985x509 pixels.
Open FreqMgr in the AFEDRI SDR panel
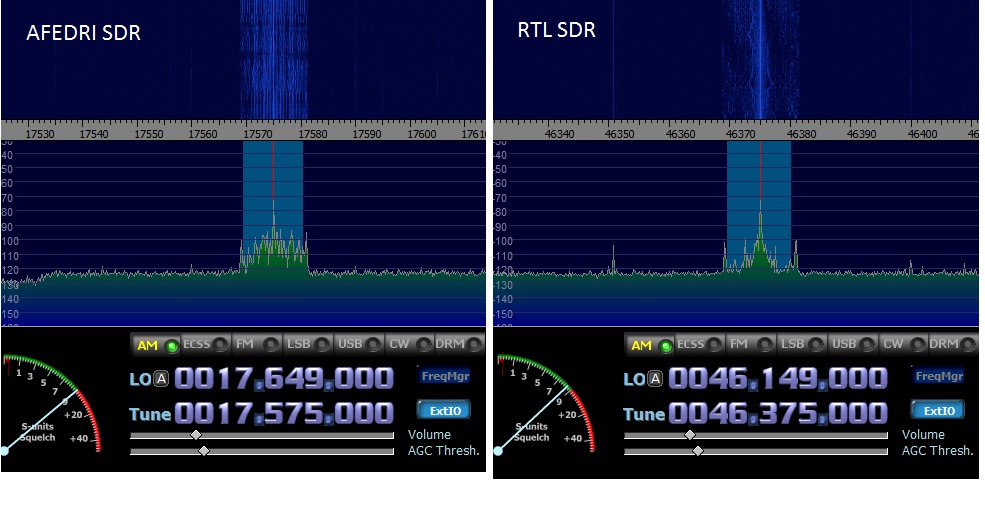click(x=444, y=377)
